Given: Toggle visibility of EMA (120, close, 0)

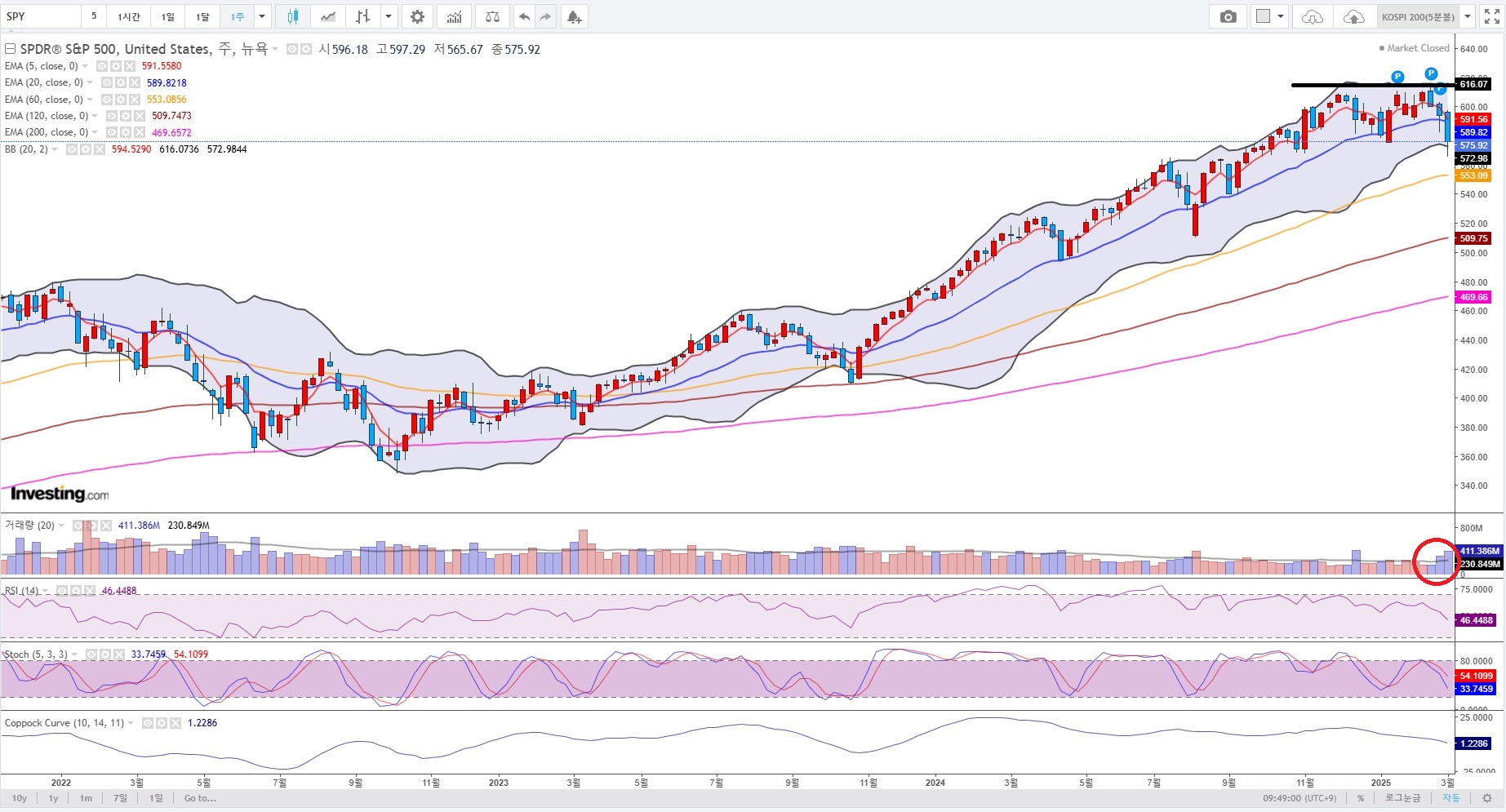Looking at the screenshot, I should click(112, 116).
